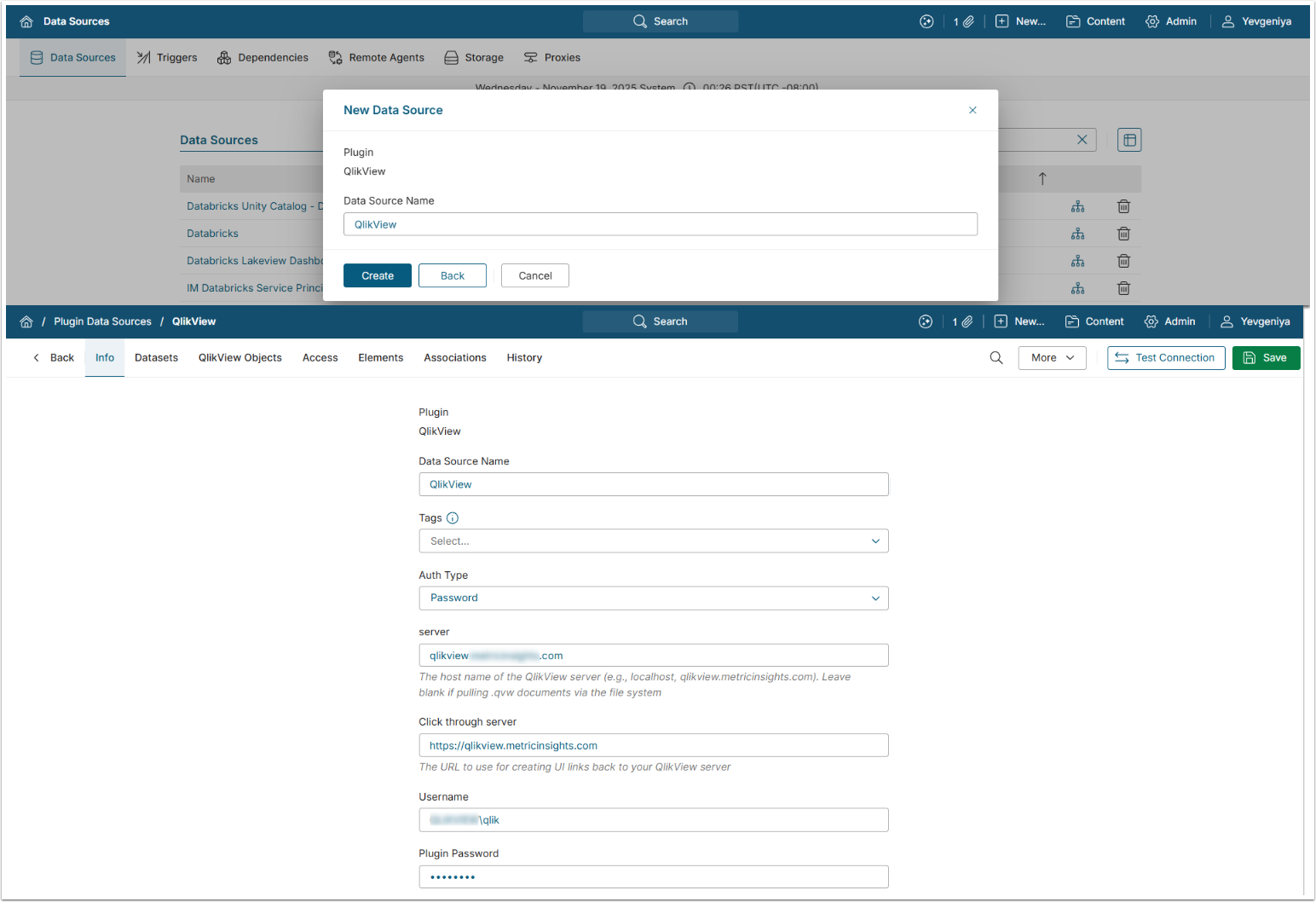Open the Tags select dropdown
The height and width of the screenshot is (902, 1316).
tap(654, 541)
